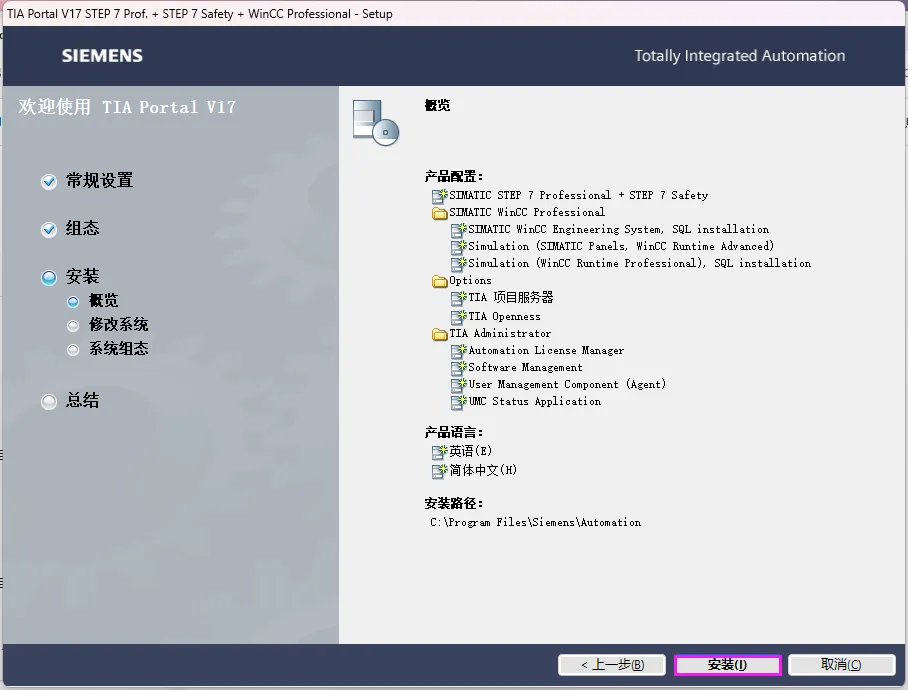Click the 安装 step label
This screenshot has width=908, height=690.
82,276
